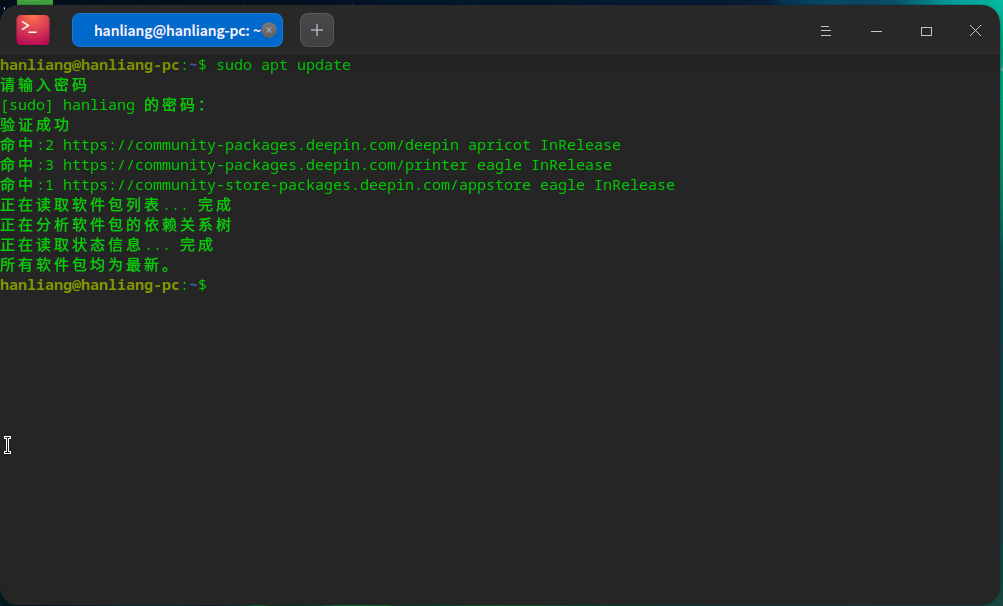Click the '正在读取状态信息... 完成' line
The image size is (1003, 606).
tap(107, 245)
